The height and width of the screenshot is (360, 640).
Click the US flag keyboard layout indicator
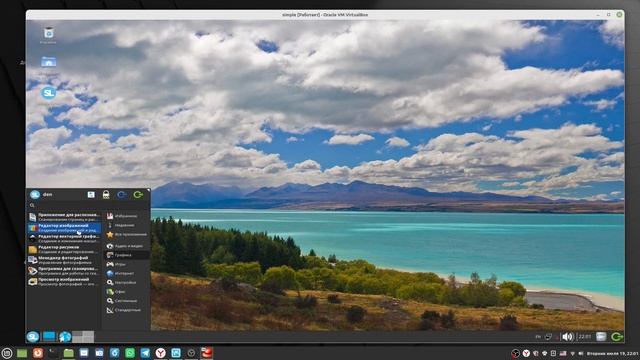563,353
